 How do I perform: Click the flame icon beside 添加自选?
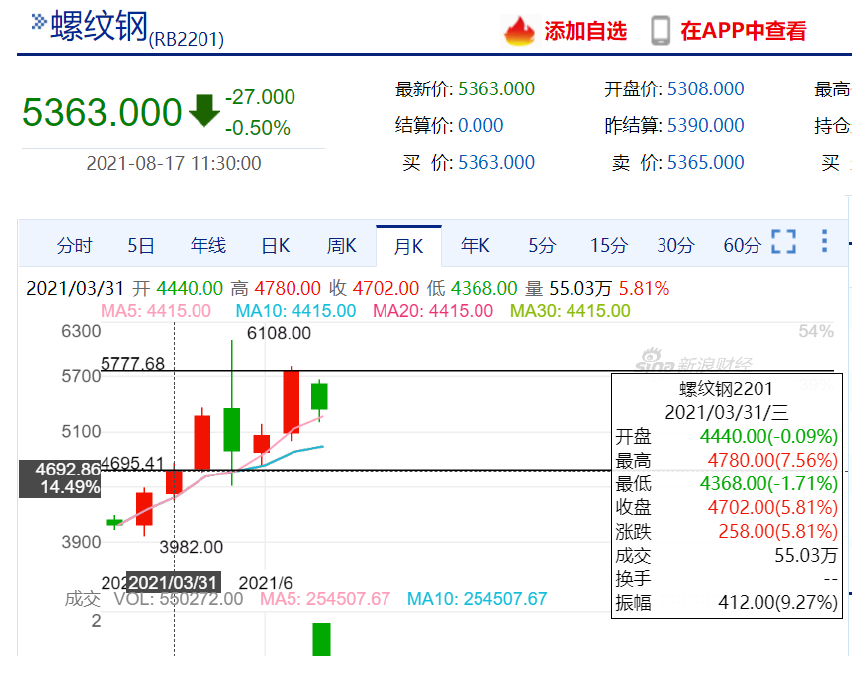point(519,31)
